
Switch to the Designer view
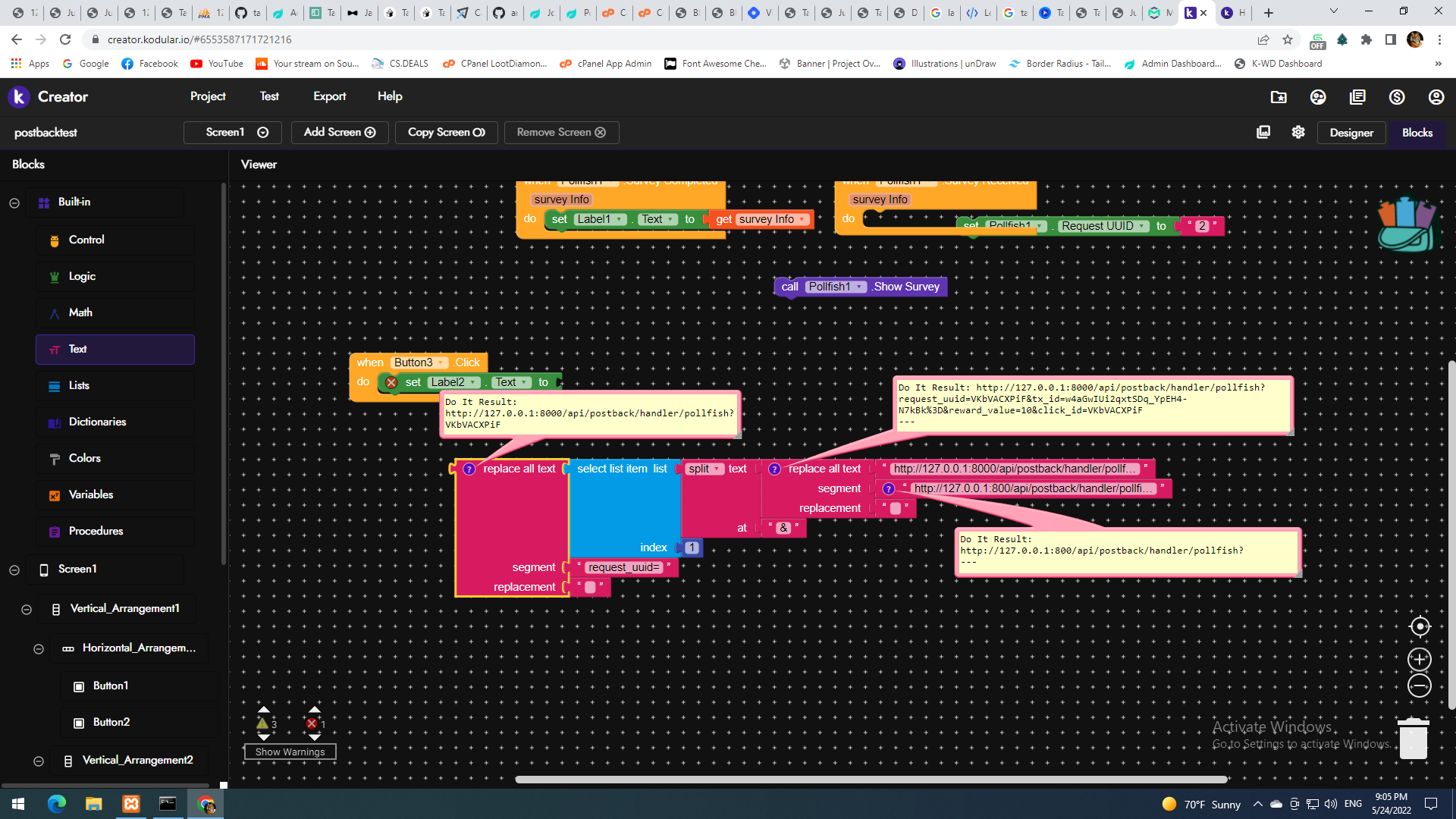[x=1351, y=132]
